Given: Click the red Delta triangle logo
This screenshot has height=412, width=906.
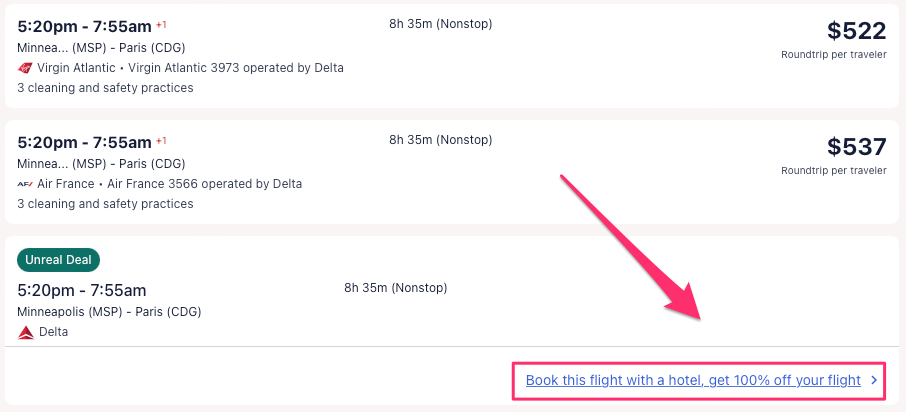Looking at the screenshot, I should 26,332.
